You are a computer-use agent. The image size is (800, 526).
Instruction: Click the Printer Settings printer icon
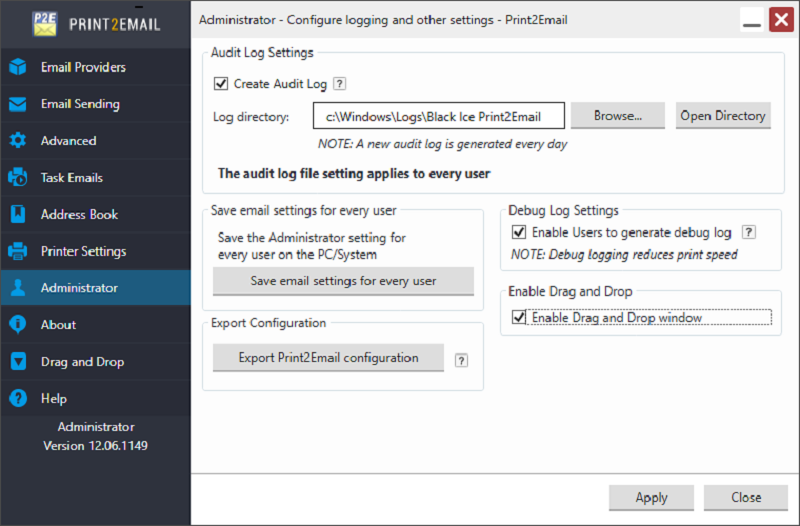(x=18, y=251)
